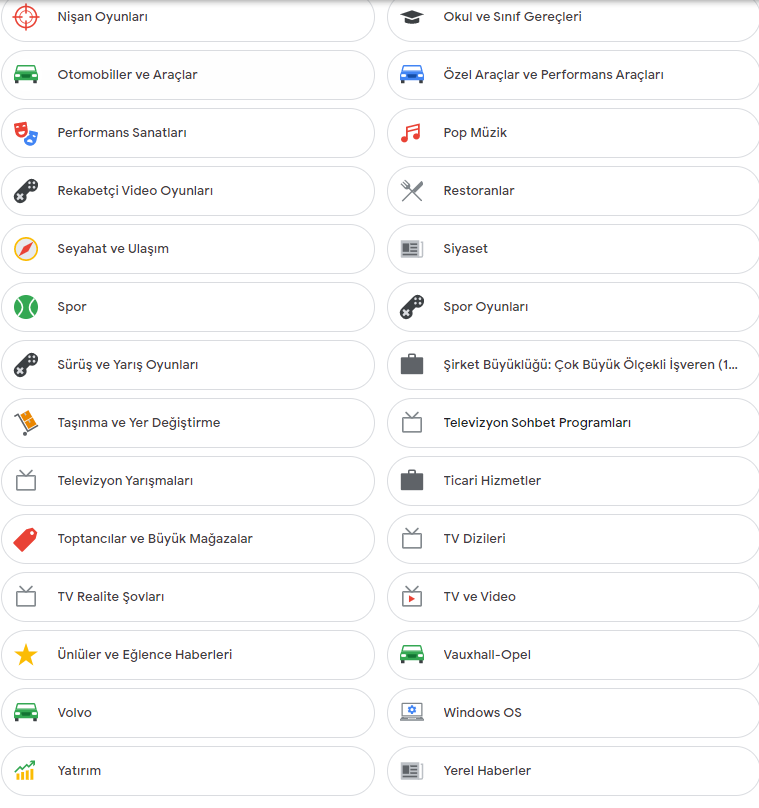Click the fork and knife icon for Restoranlar

pos(412,191)
